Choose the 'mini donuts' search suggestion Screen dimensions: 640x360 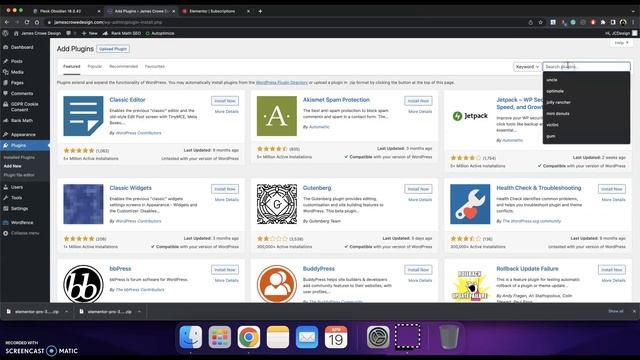586,113
